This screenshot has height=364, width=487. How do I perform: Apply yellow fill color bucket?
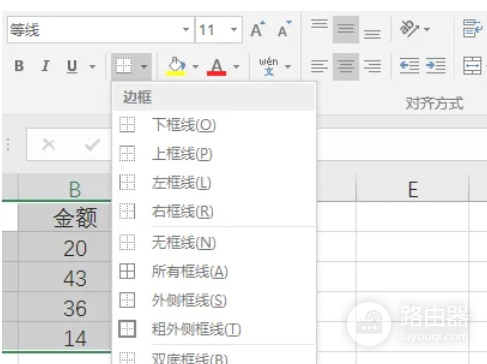click(x=176, y=66)
